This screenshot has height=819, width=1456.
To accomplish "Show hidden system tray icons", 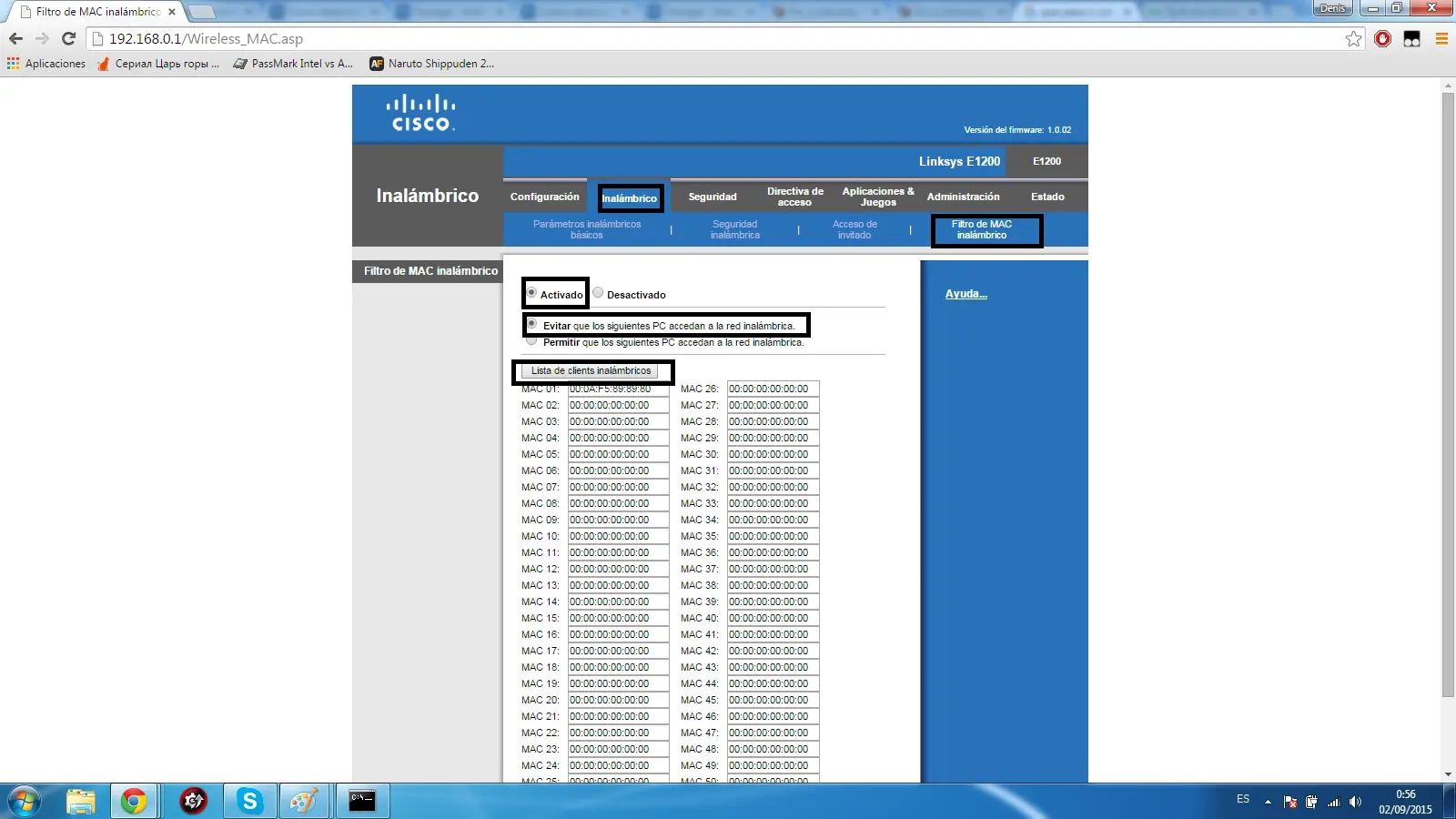I will (x=1268, y=802).
